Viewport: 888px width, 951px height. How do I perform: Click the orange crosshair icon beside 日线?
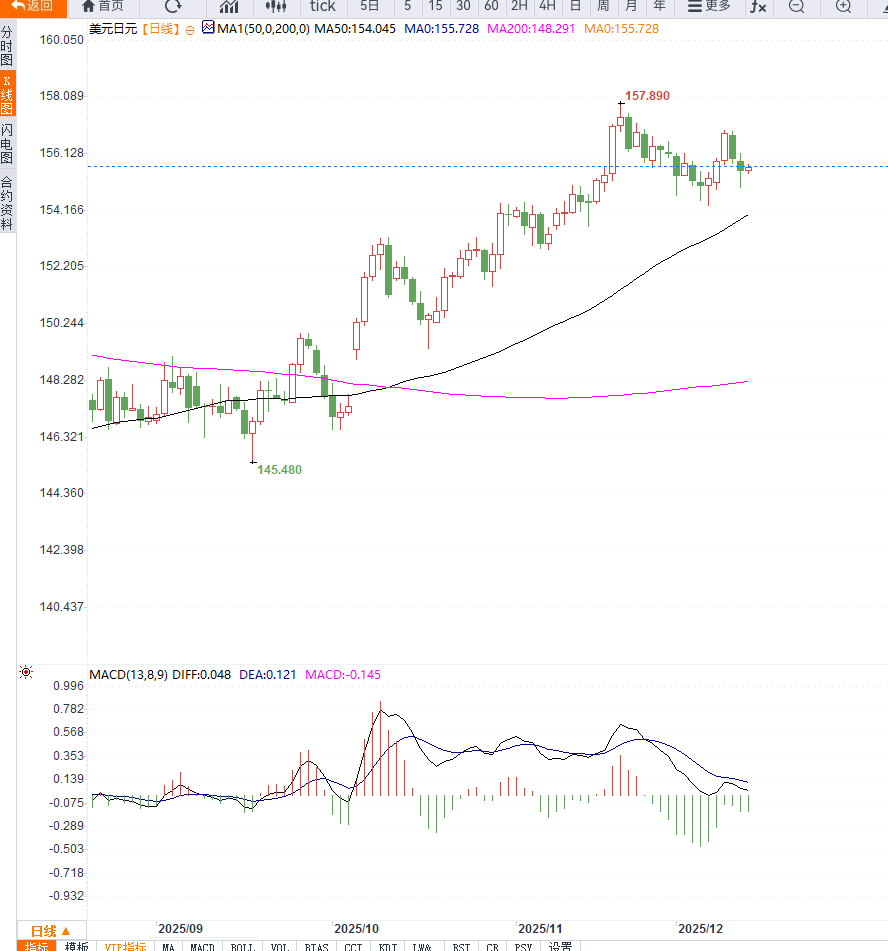tap(189, 29)
